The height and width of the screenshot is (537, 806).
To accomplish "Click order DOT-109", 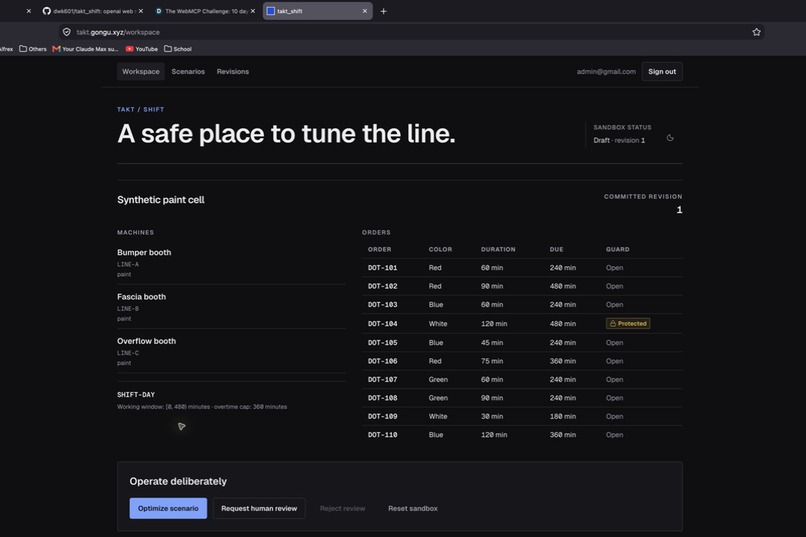I will tap(382, 417).
